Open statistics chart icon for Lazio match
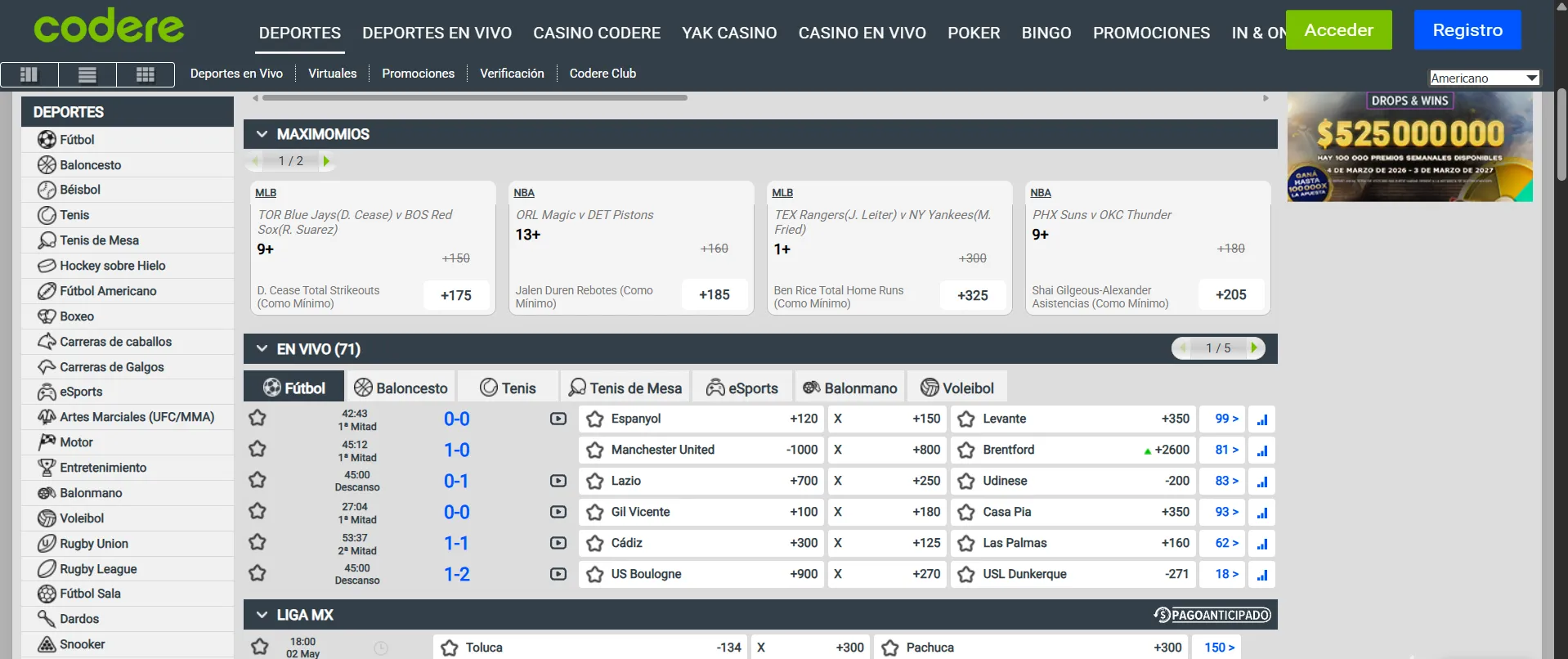This screenshot has width=1568, height=659. (x=1262, y=482)
